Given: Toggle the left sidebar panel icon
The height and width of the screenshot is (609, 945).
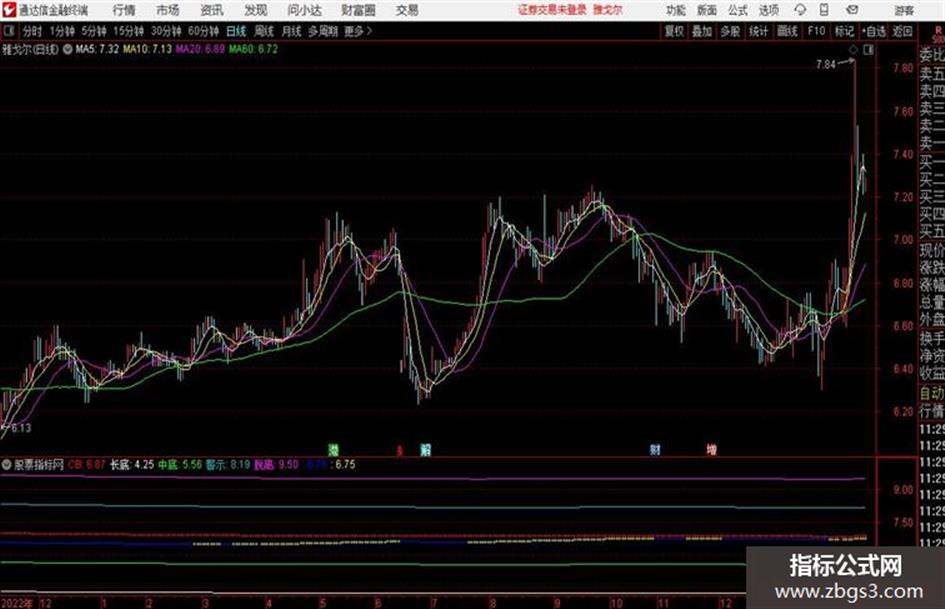Looking at the screenshot, I should (9, 31).
